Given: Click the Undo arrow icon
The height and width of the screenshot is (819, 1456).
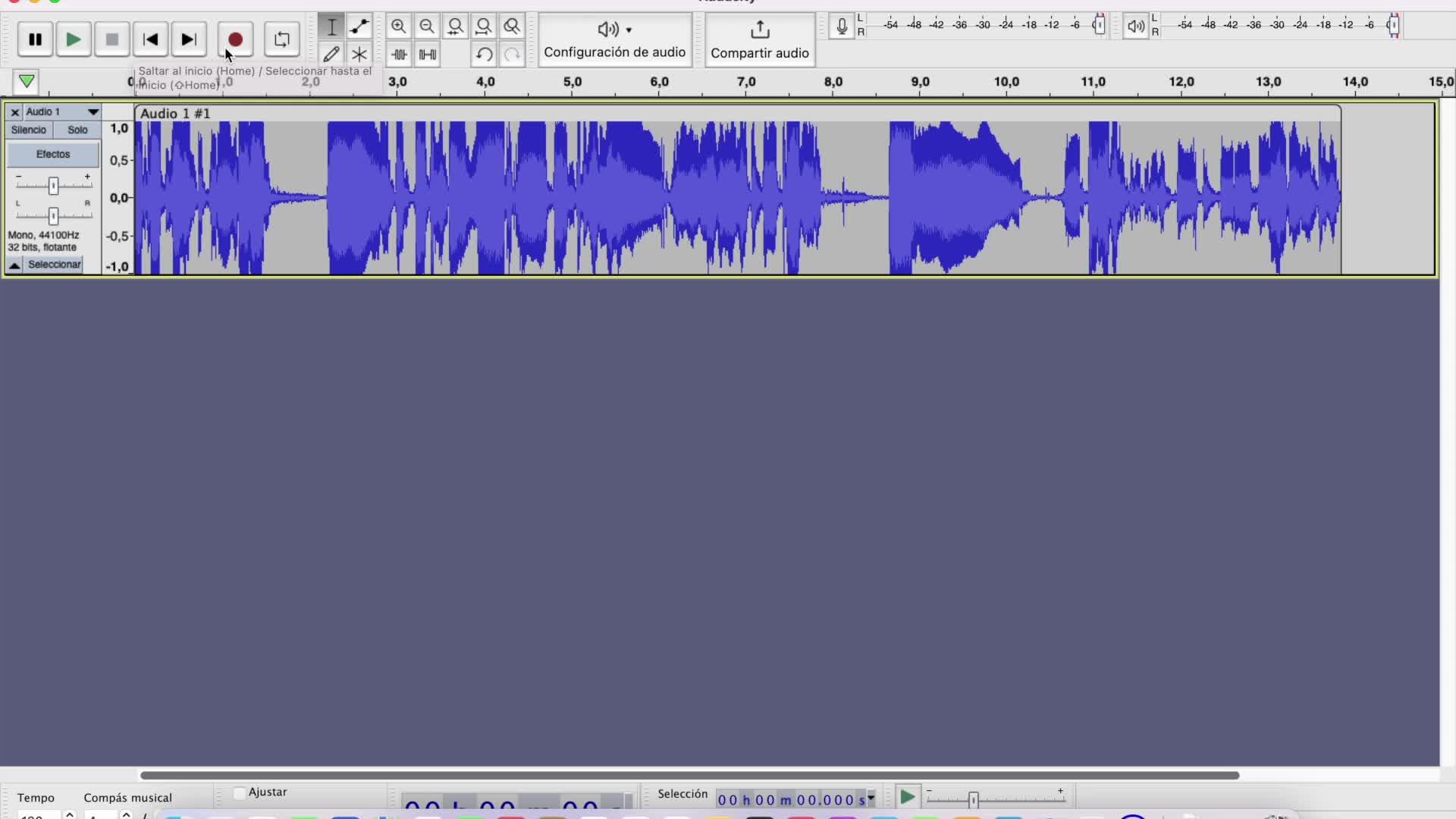Looking at the screenshot, I should (x=484, y=55).
